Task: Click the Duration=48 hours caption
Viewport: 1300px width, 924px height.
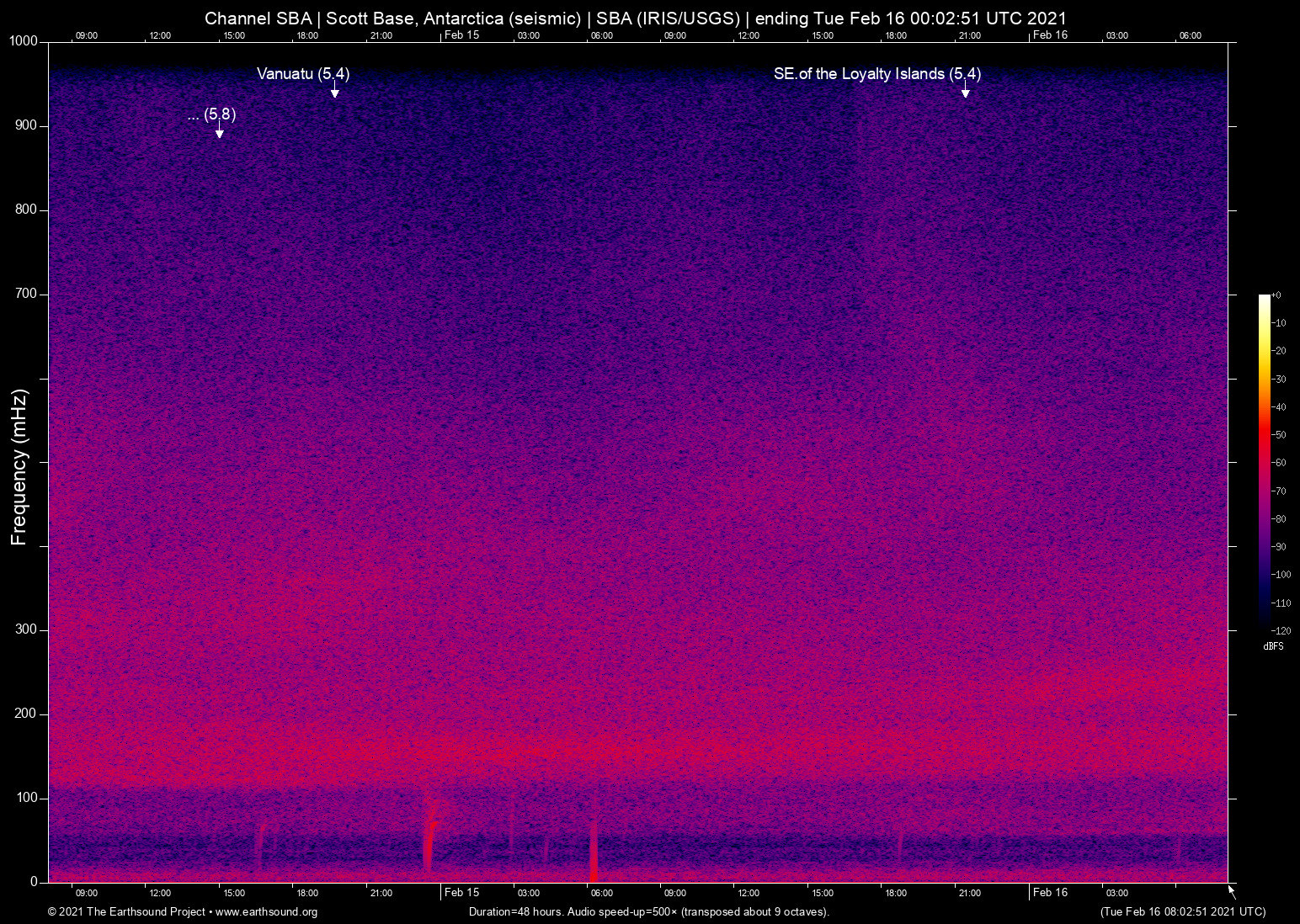Action: 649,912
